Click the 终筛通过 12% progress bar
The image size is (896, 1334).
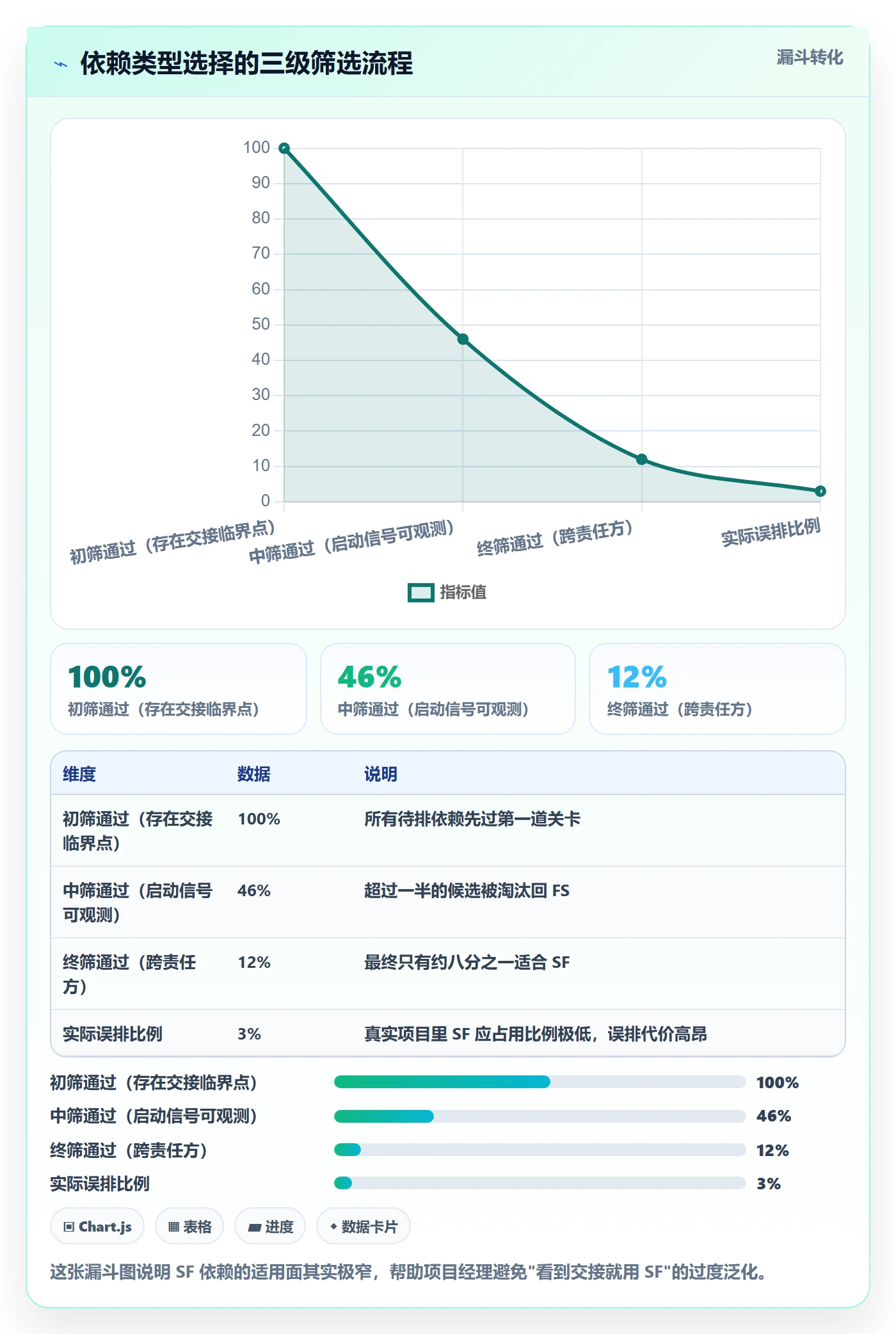point(540,1150)
